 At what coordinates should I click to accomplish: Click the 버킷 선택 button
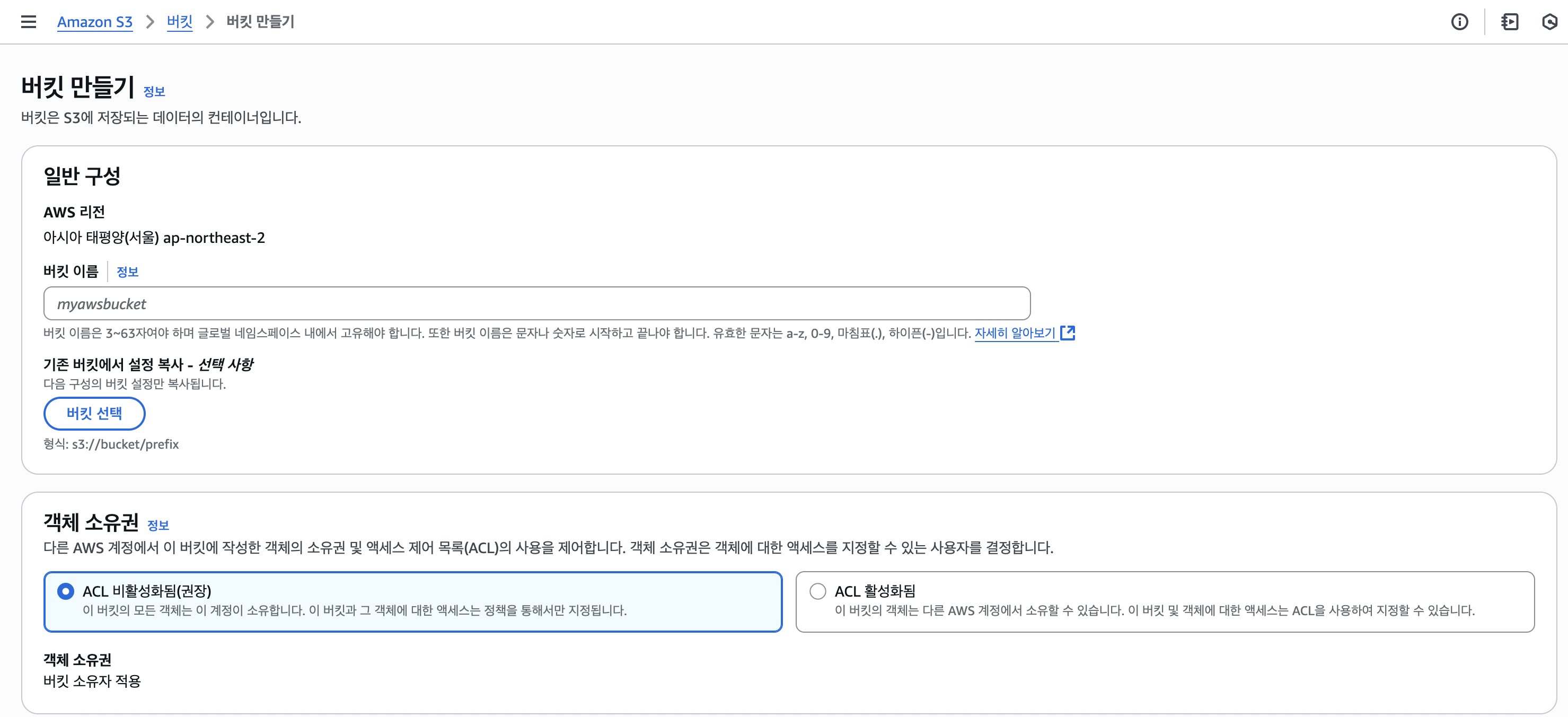click(x=94, y=414)
